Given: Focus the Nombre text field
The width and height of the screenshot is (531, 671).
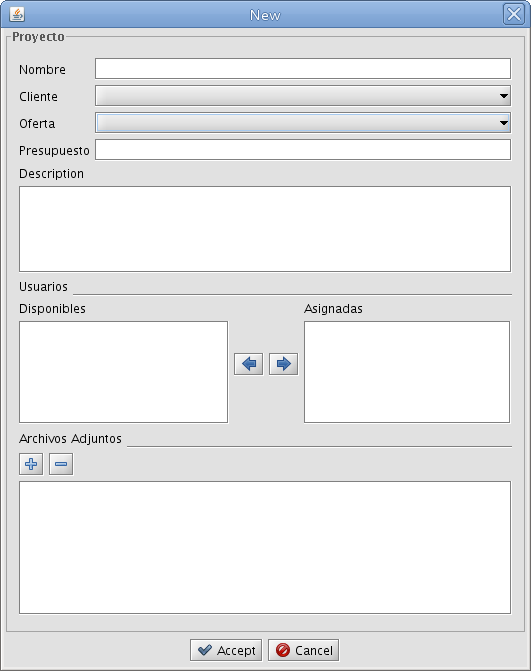Looking at the screenshot, I should tap(303, 68).
